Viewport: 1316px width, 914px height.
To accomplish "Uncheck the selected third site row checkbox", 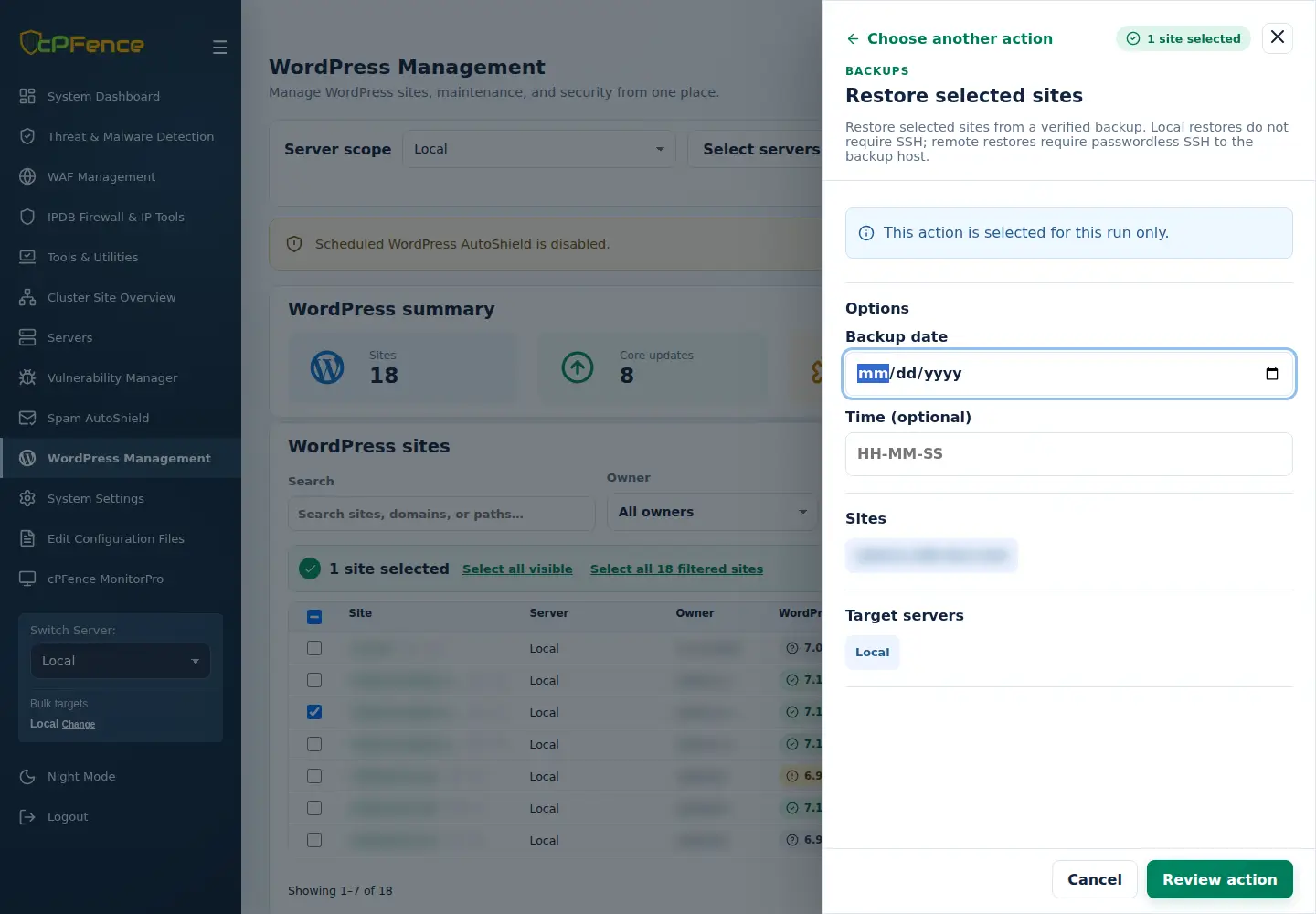I will 314,712.
